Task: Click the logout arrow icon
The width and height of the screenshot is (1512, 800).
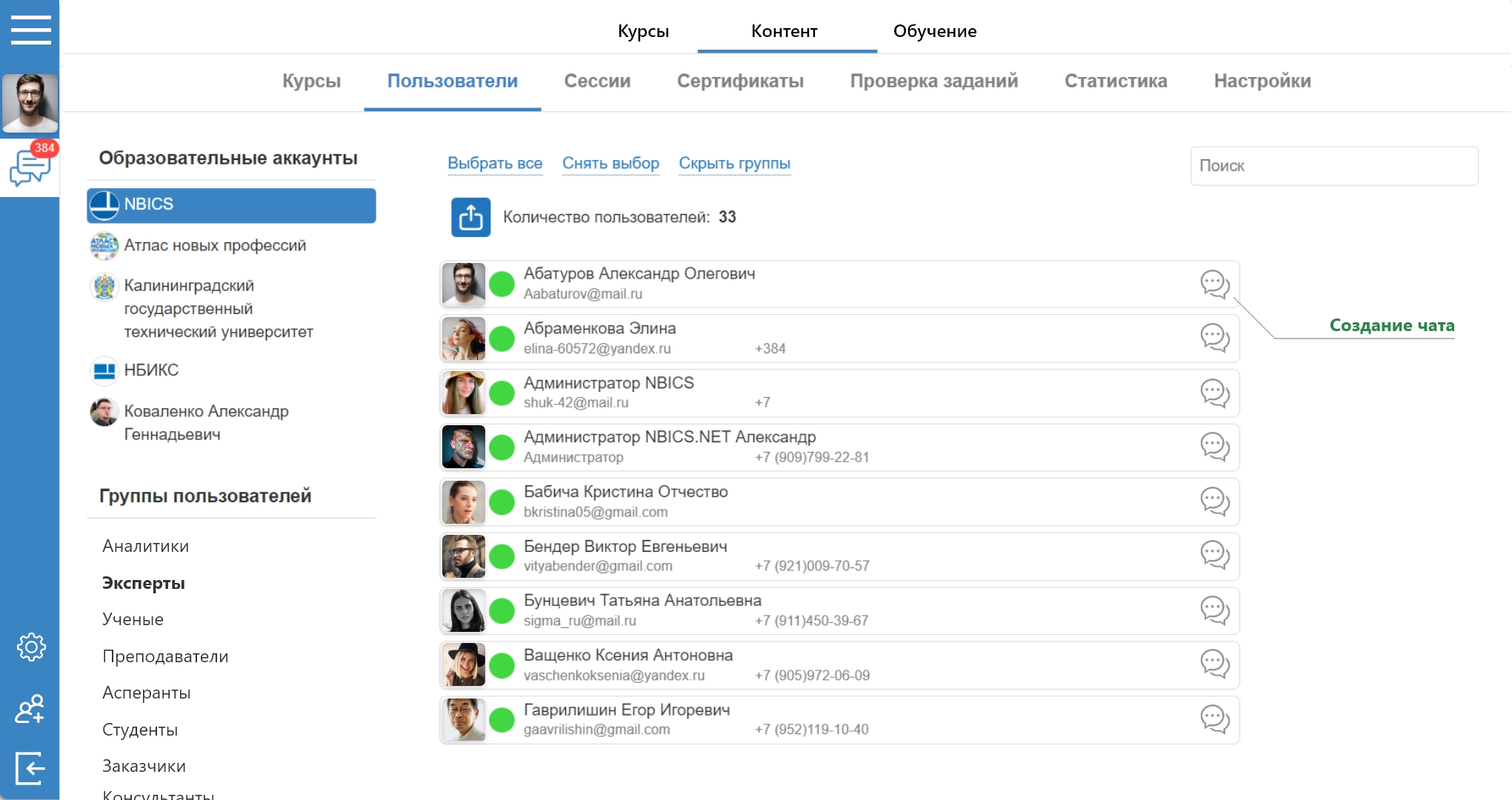Action: tap(30, 767)
